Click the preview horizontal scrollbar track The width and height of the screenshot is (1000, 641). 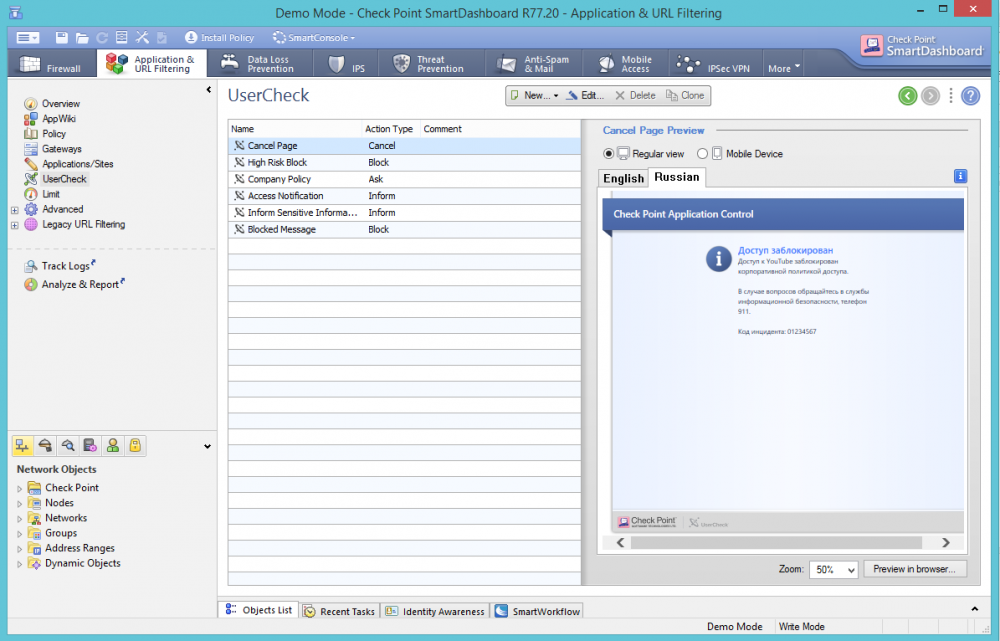coord(776,542)
